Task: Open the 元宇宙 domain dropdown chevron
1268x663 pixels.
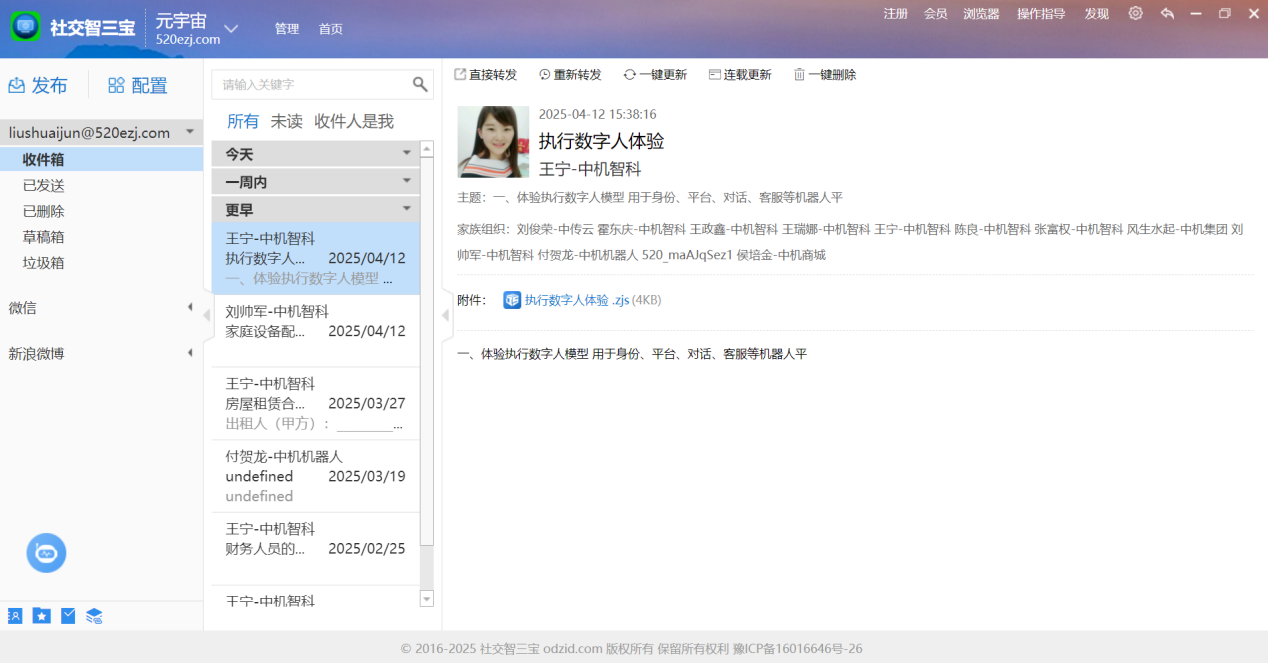Action: pyautogui.click(x=231, y=29)
